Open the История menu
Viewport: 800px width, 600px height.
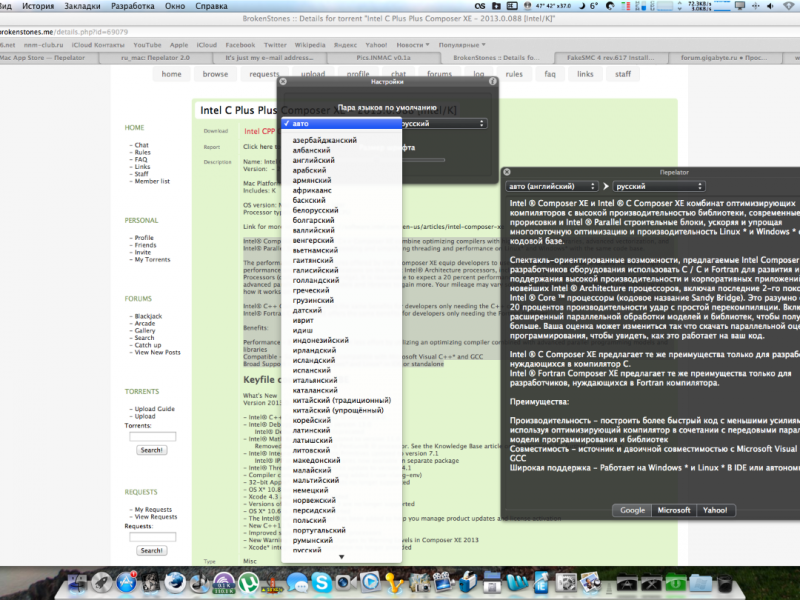click(x=38, y=6)
